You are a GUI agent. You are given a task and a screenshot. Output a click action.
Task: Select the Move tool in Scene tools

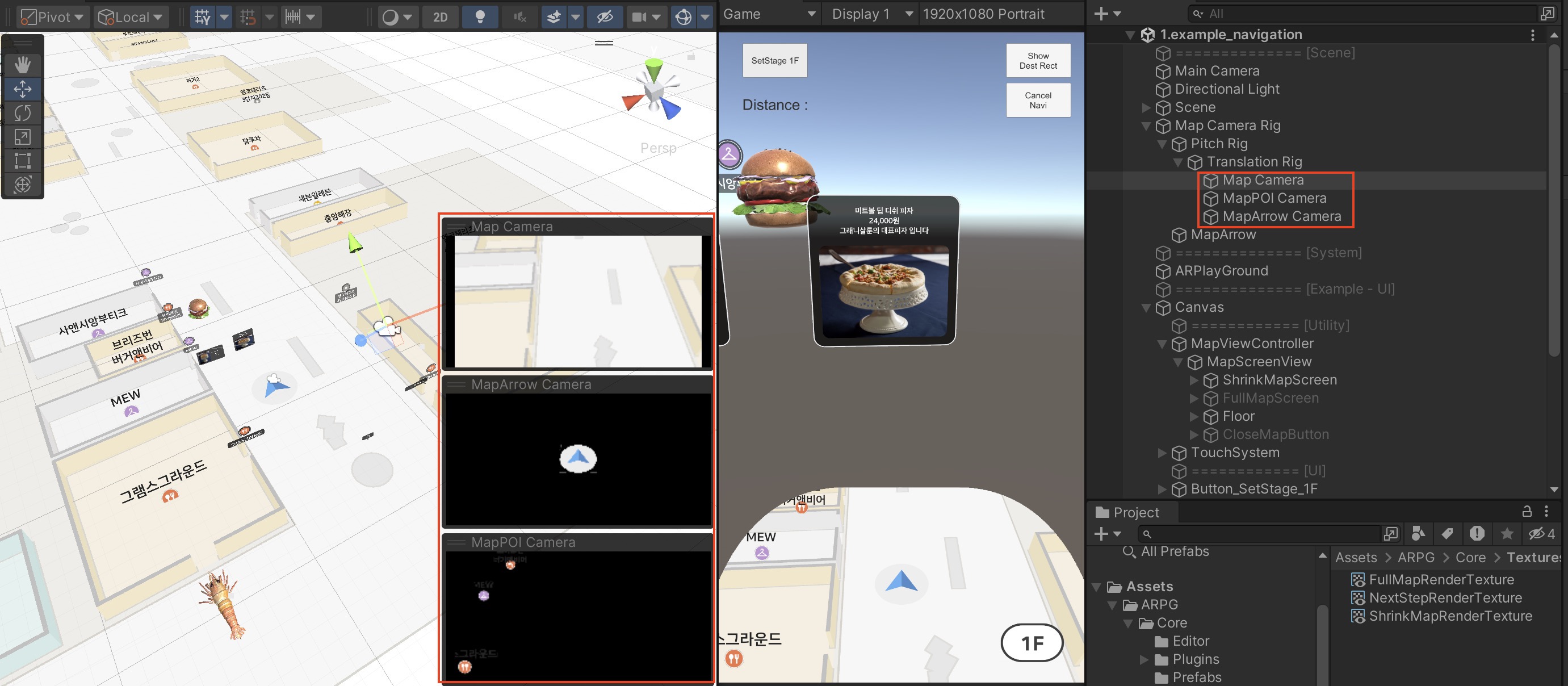point(23,89)
